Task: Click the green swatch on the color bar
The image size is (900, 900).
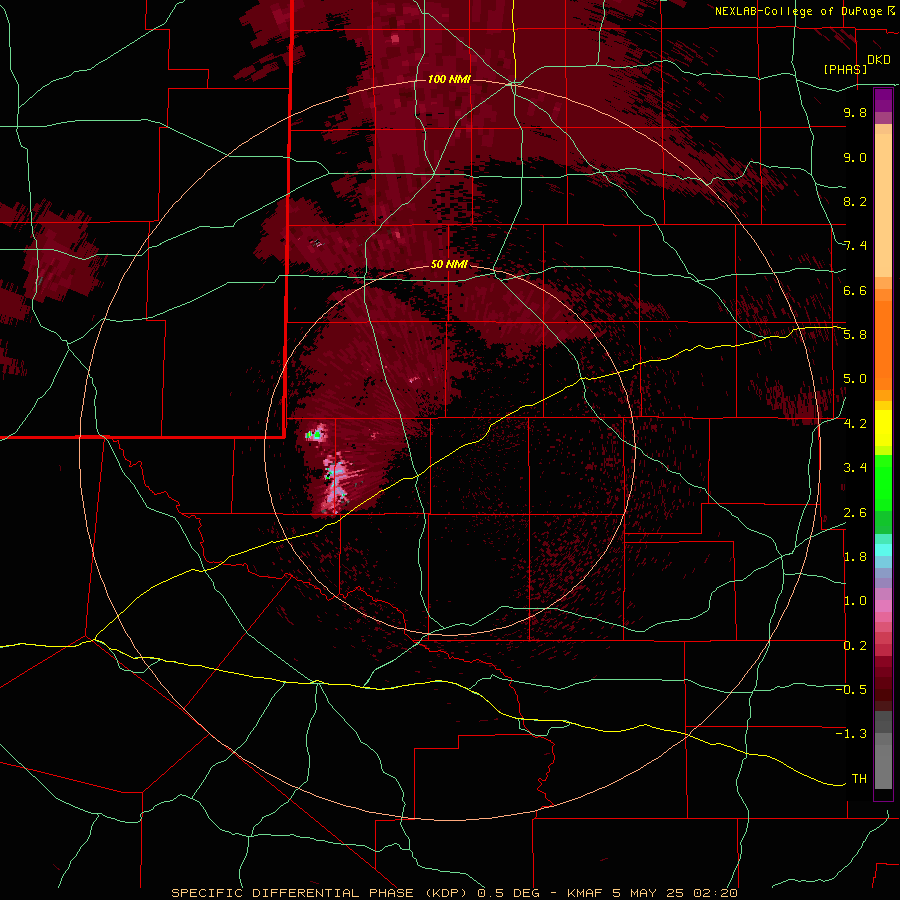Action: pyautogui.click(x=883, y=482)
